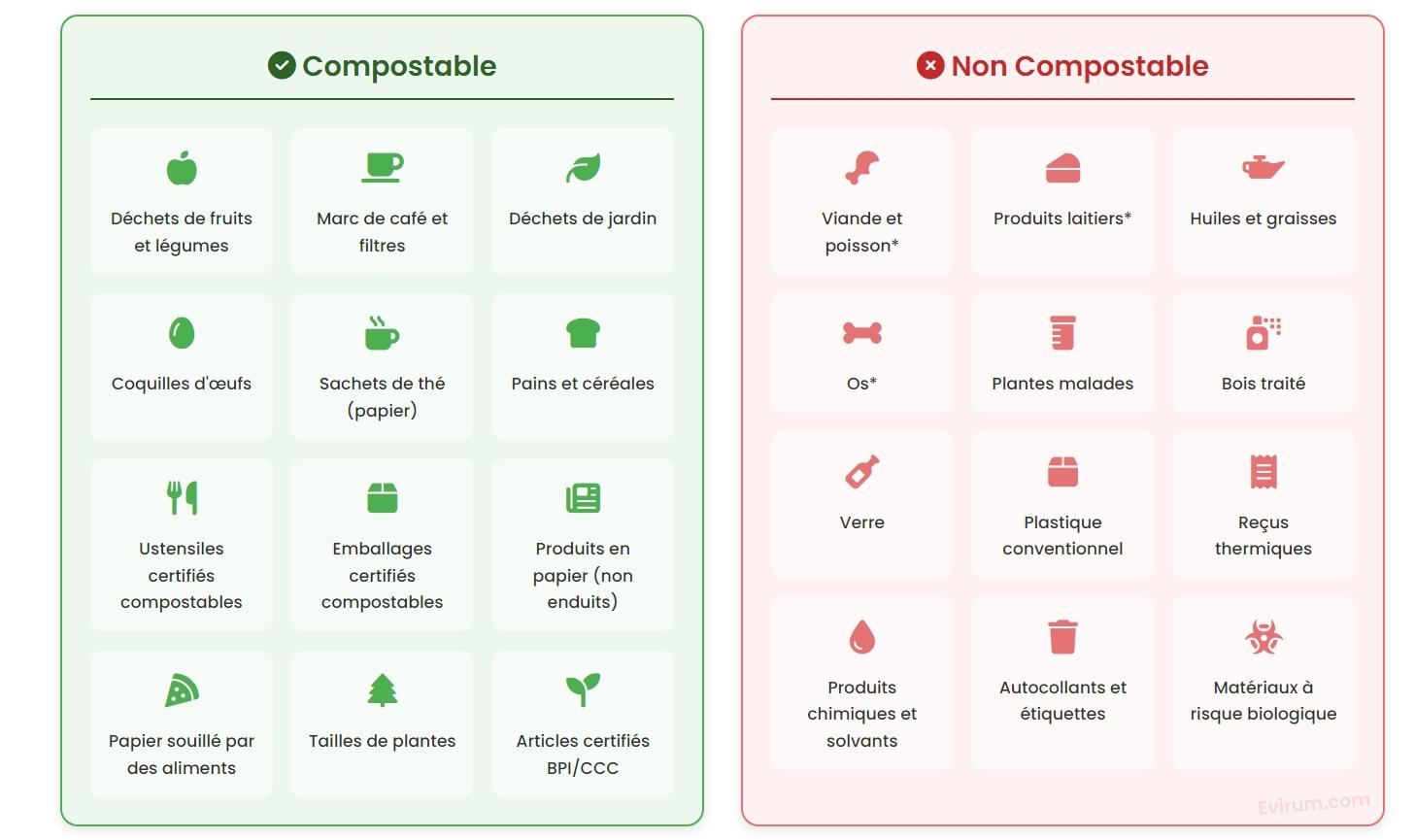Click the Evirum.com watermark link

pyautogui.click(x=1313, y=803)
